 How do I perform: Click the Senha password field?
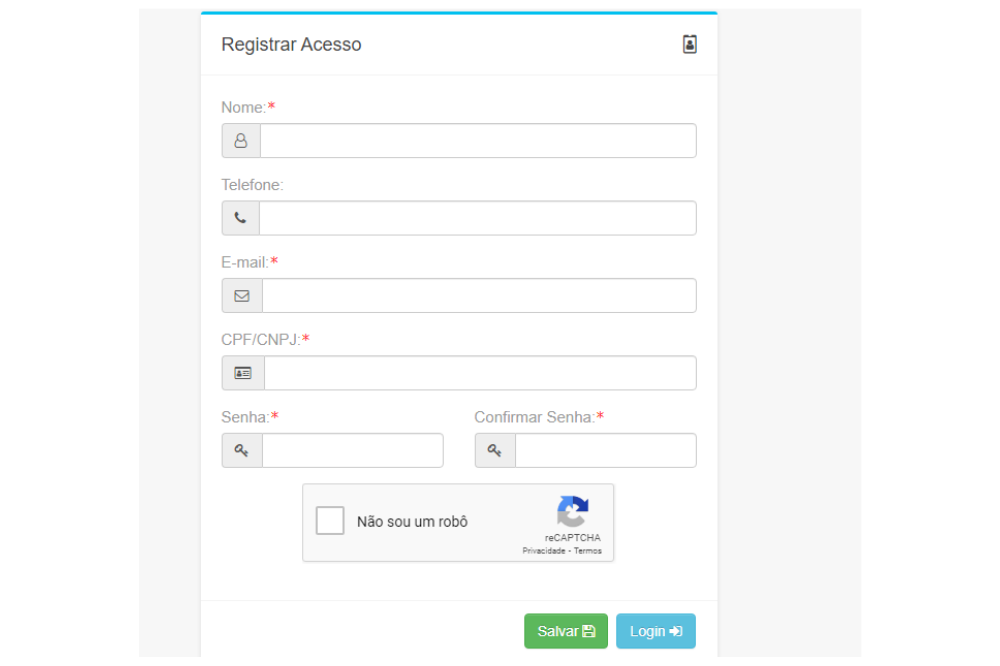[x=352, y=451]
